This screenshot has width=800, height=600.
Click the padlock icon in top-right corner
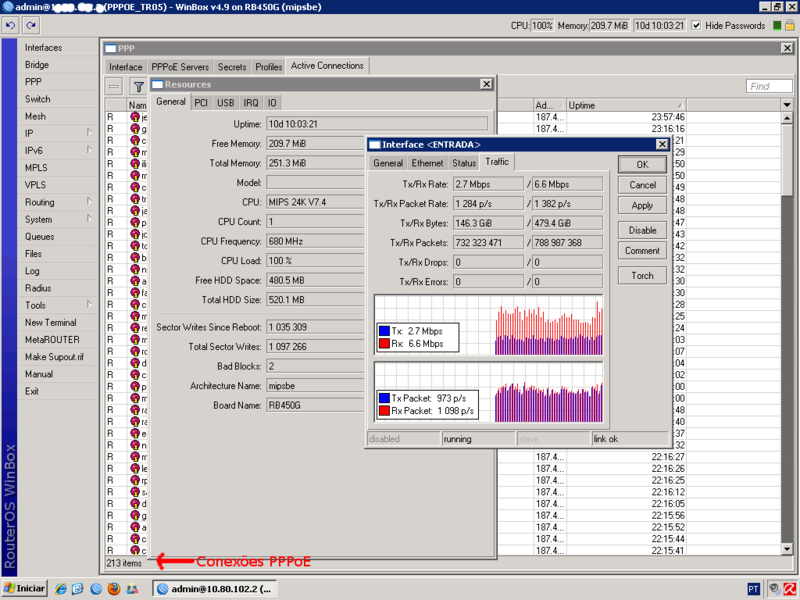point(787,25)
